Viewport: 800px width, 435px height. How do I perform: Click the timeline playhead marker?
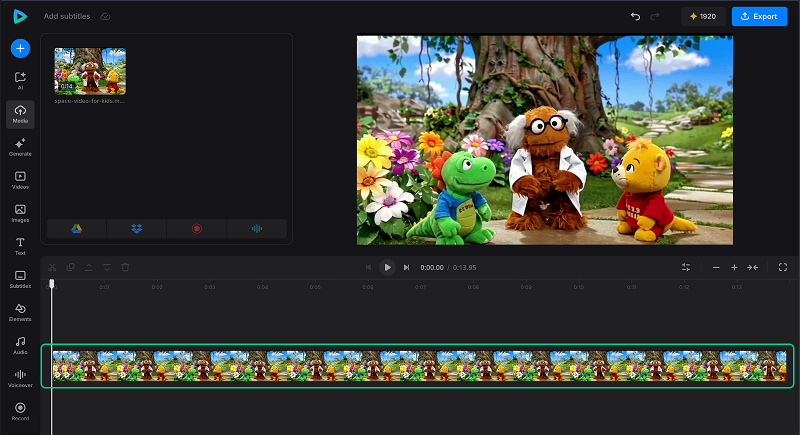(52, 283)
